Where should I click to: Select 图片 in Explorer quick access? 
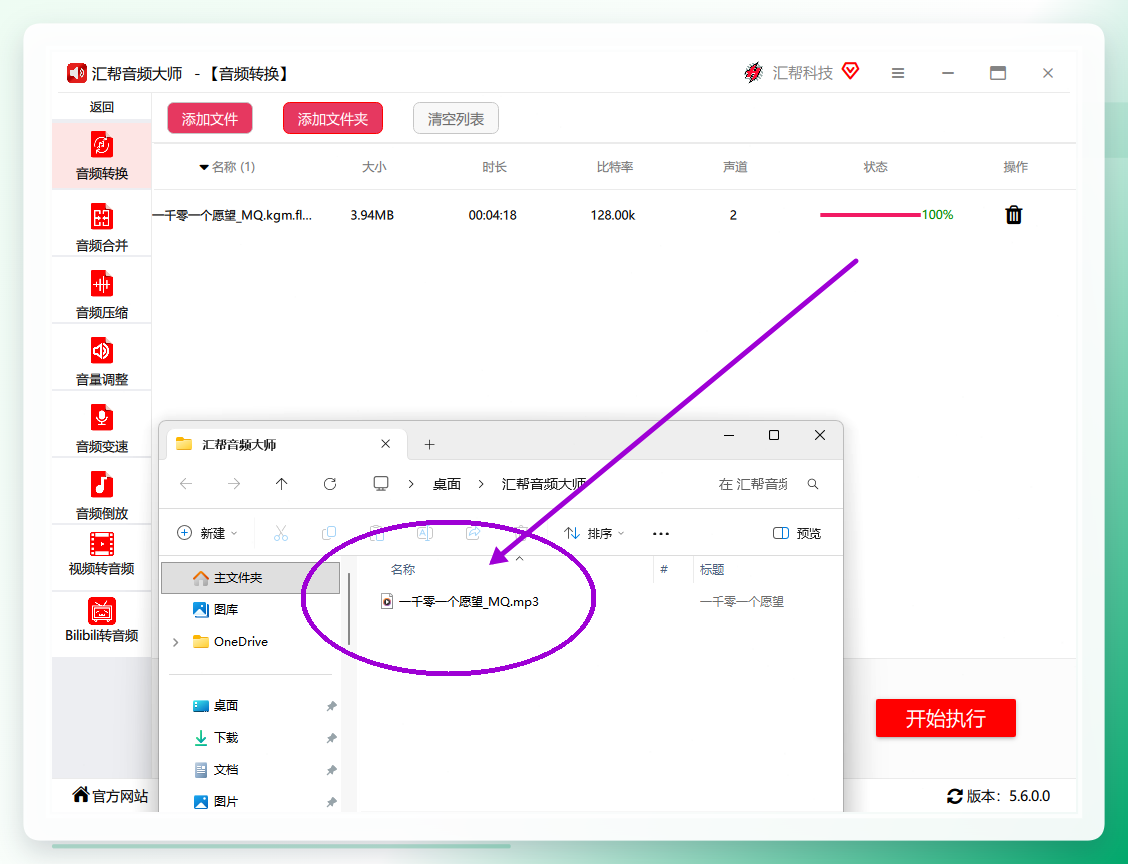point(250,801)
